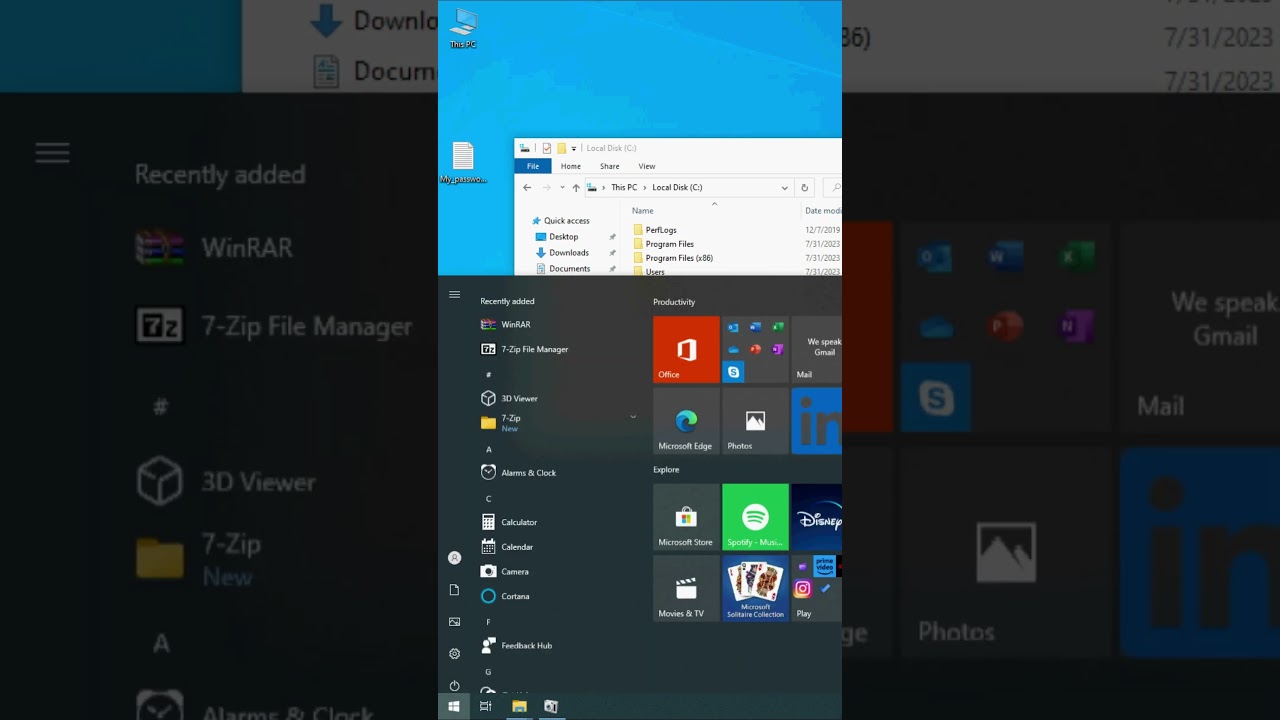The width and height of the screenshot is (1280, 720).
Task: Select the Program Files (x86) folder
Action: pyautogui.click(x=679, y=258)
